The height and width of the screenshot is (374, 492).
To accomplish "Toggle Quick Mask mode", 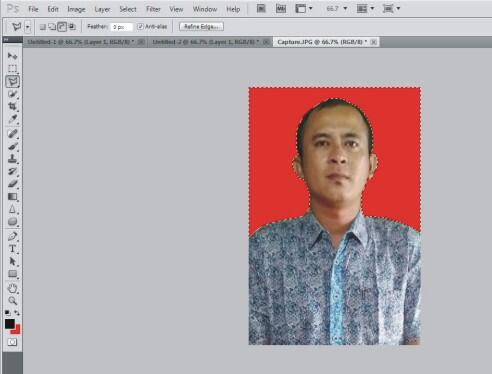I will click(x=12, y=342).
